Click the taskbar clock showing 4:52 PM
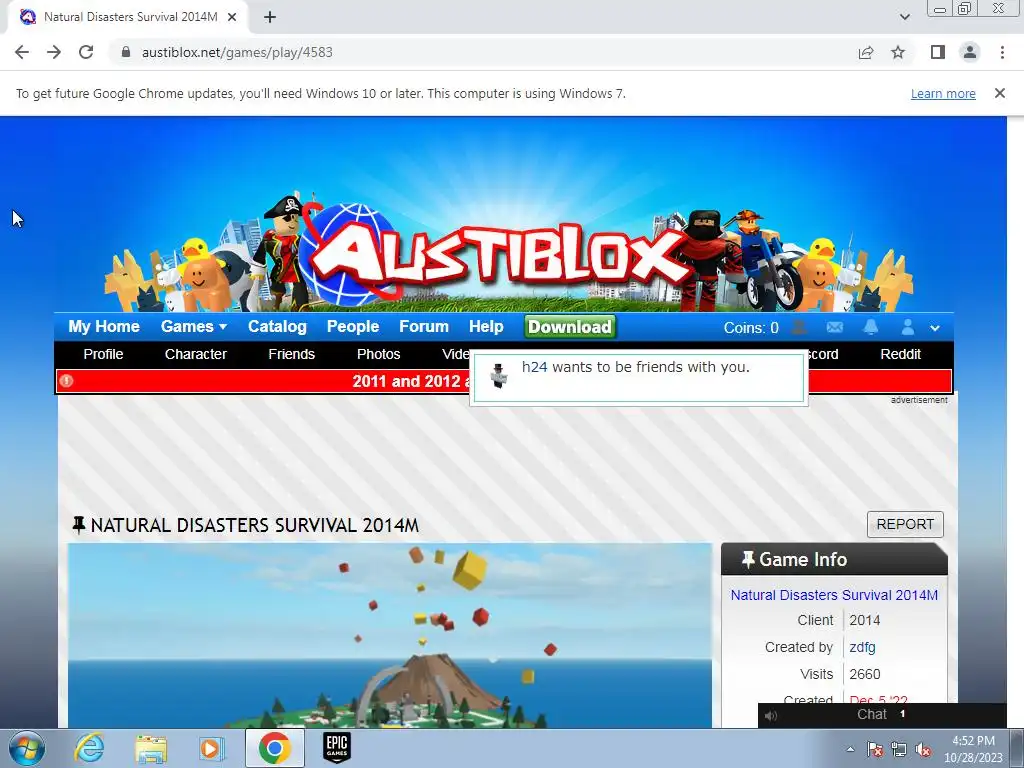 pos(973,749)
